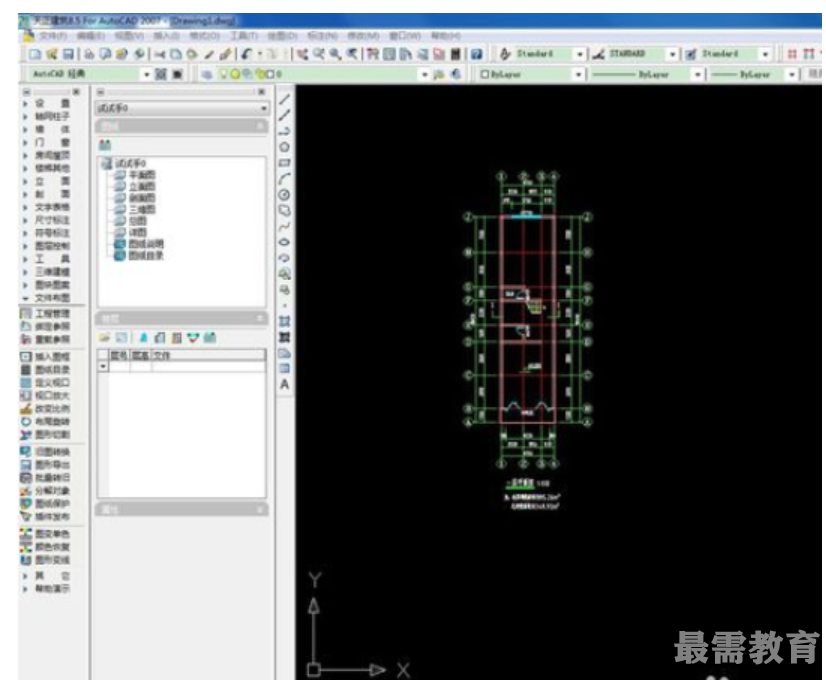Click the 图形切割 command icon

(26, 435)
